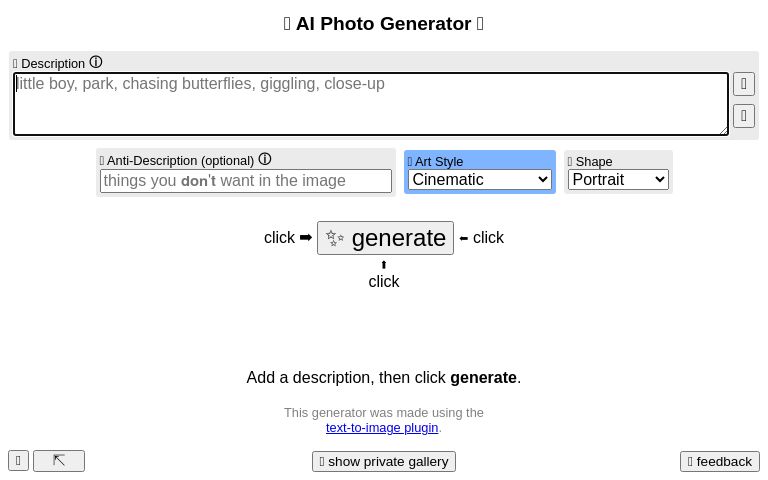
Task: Focus the Description text area
Action: 371,104
